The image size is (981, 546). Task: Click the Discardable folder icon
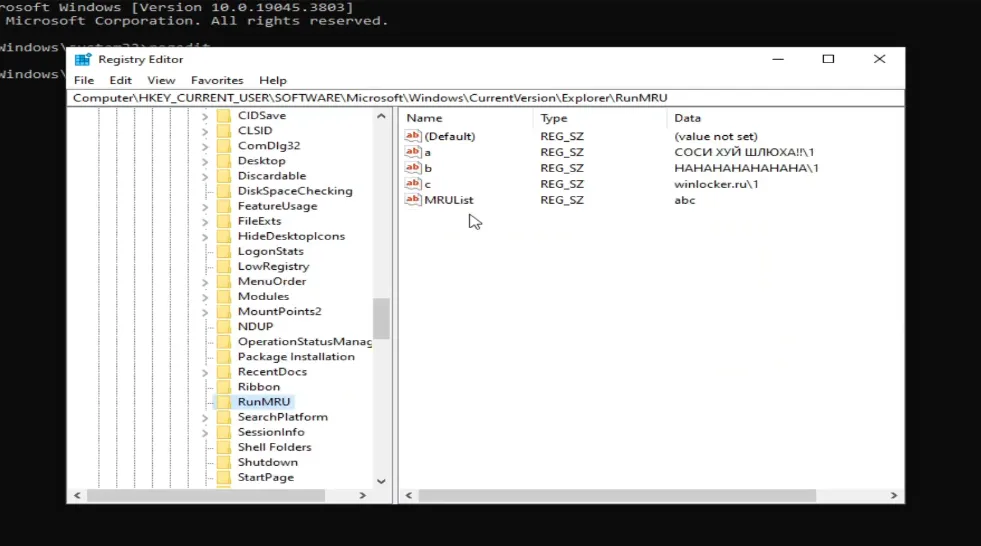point(223,176)
